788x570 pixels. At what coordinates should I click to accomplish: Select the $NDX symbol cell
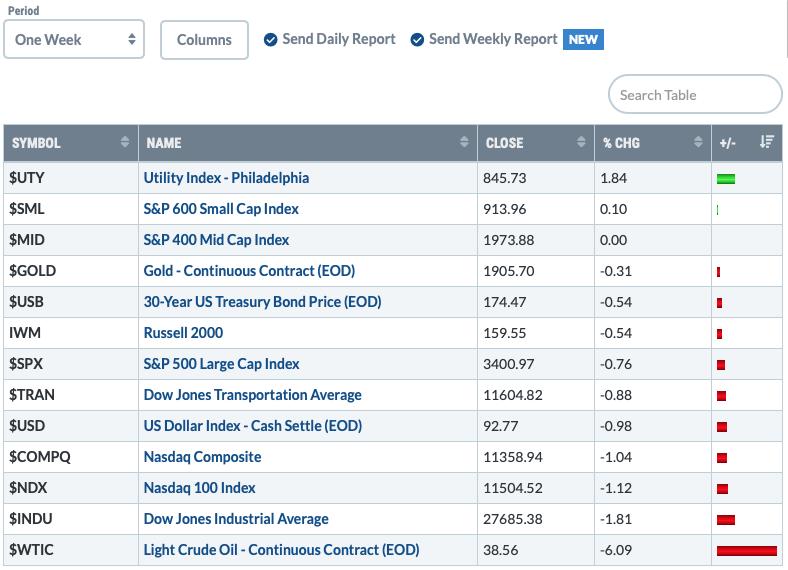pos(71,488)
